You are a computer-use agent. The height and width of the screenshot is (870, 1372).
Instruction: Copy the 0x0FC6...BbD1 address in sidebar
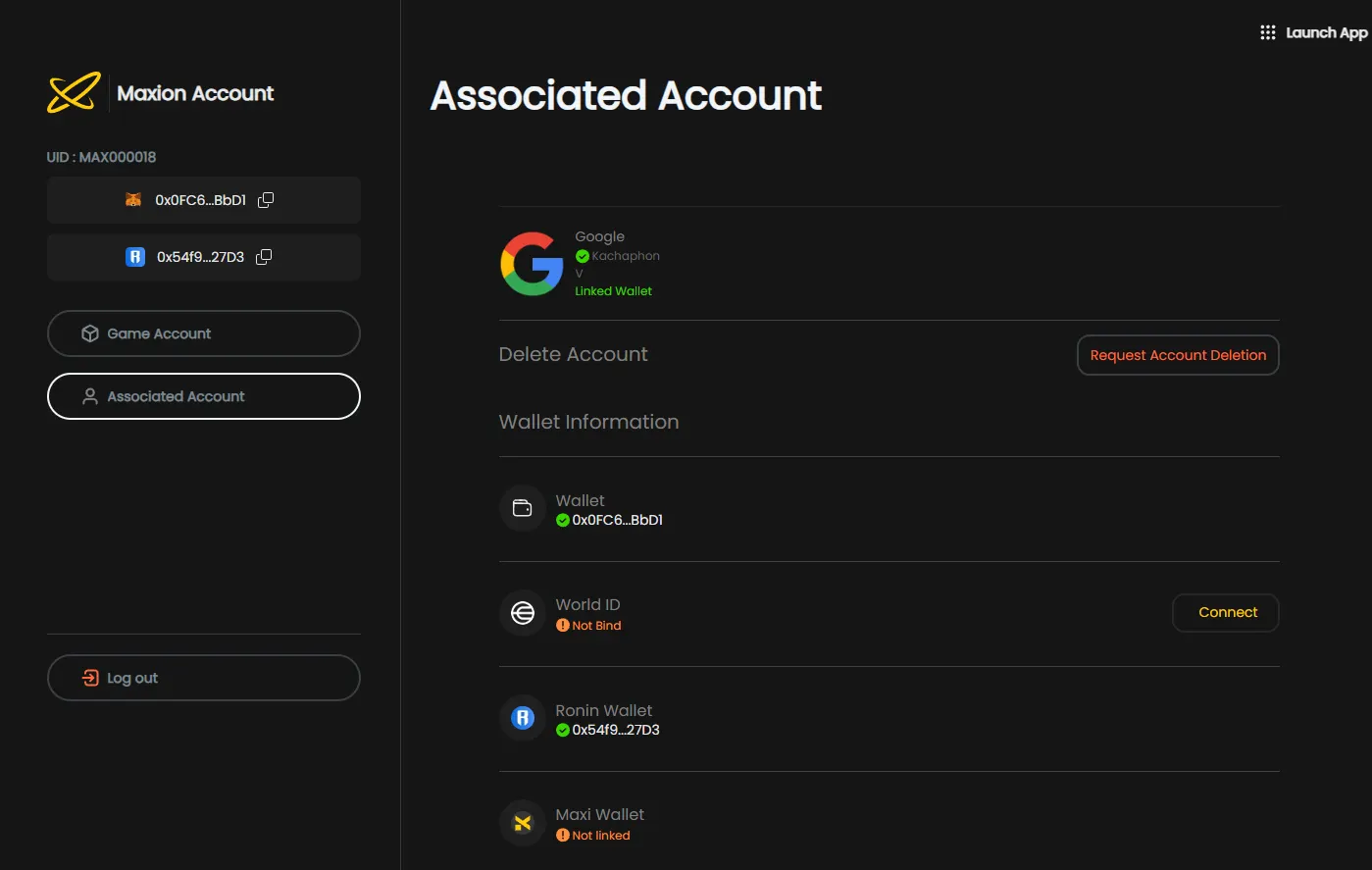pos(266,200)
